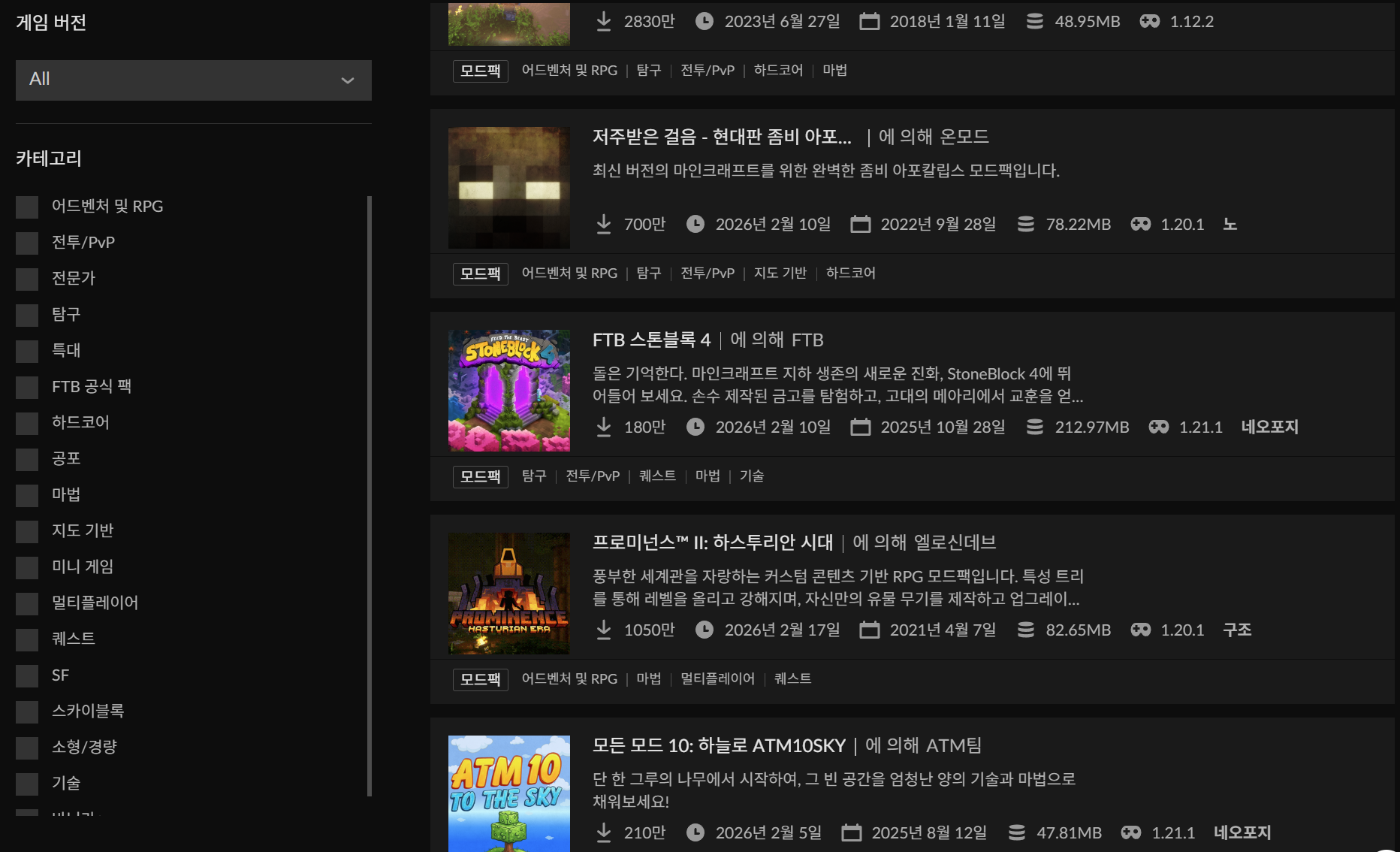Select the FTB 공식 팩 checkbox
This screenshot has height=852, width=1400.
[x=27, y=387]
